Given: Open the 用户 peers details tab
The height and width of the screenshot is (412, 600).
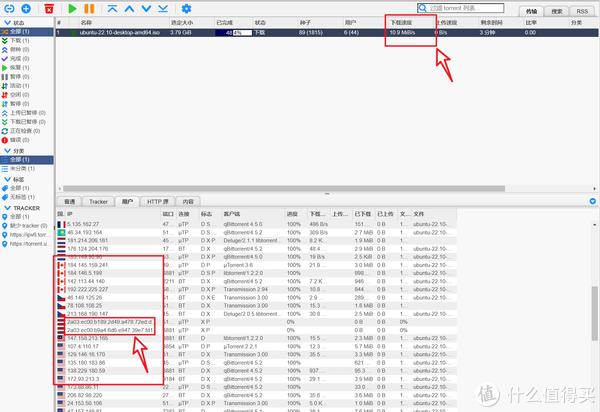Looking at the screenshot, I should point(127,202).
